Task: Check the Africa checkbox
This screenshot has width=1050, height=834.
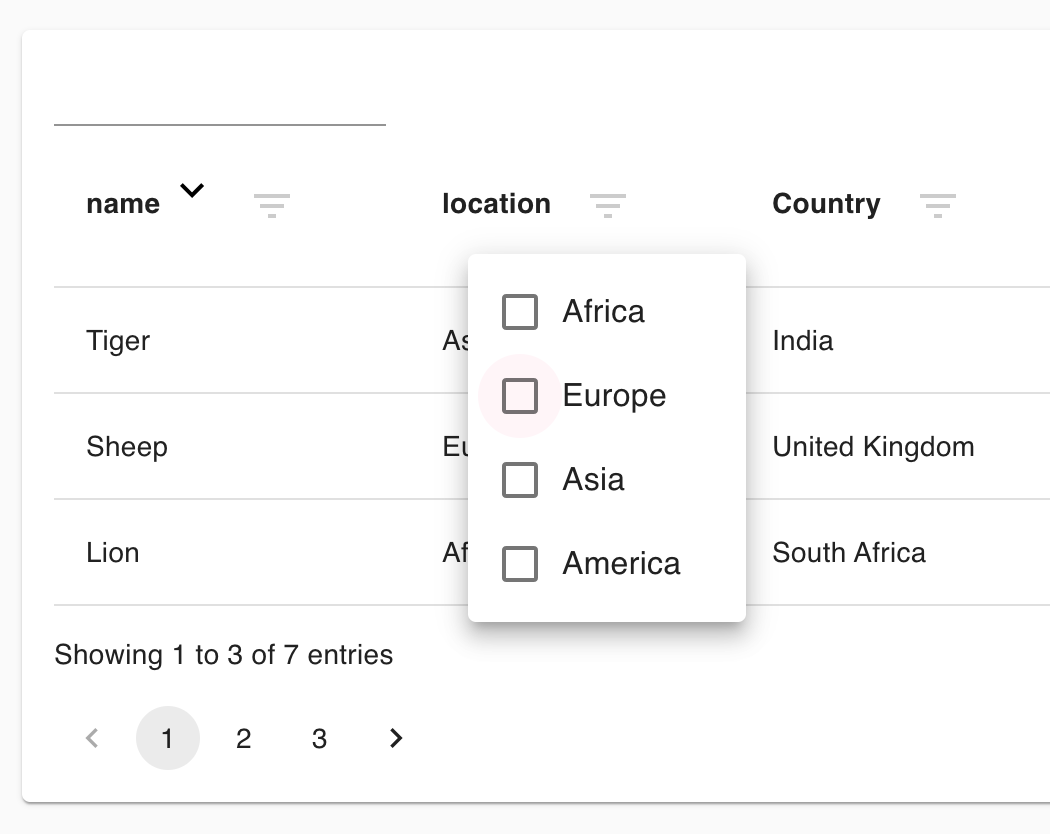Action: point(520,311)
